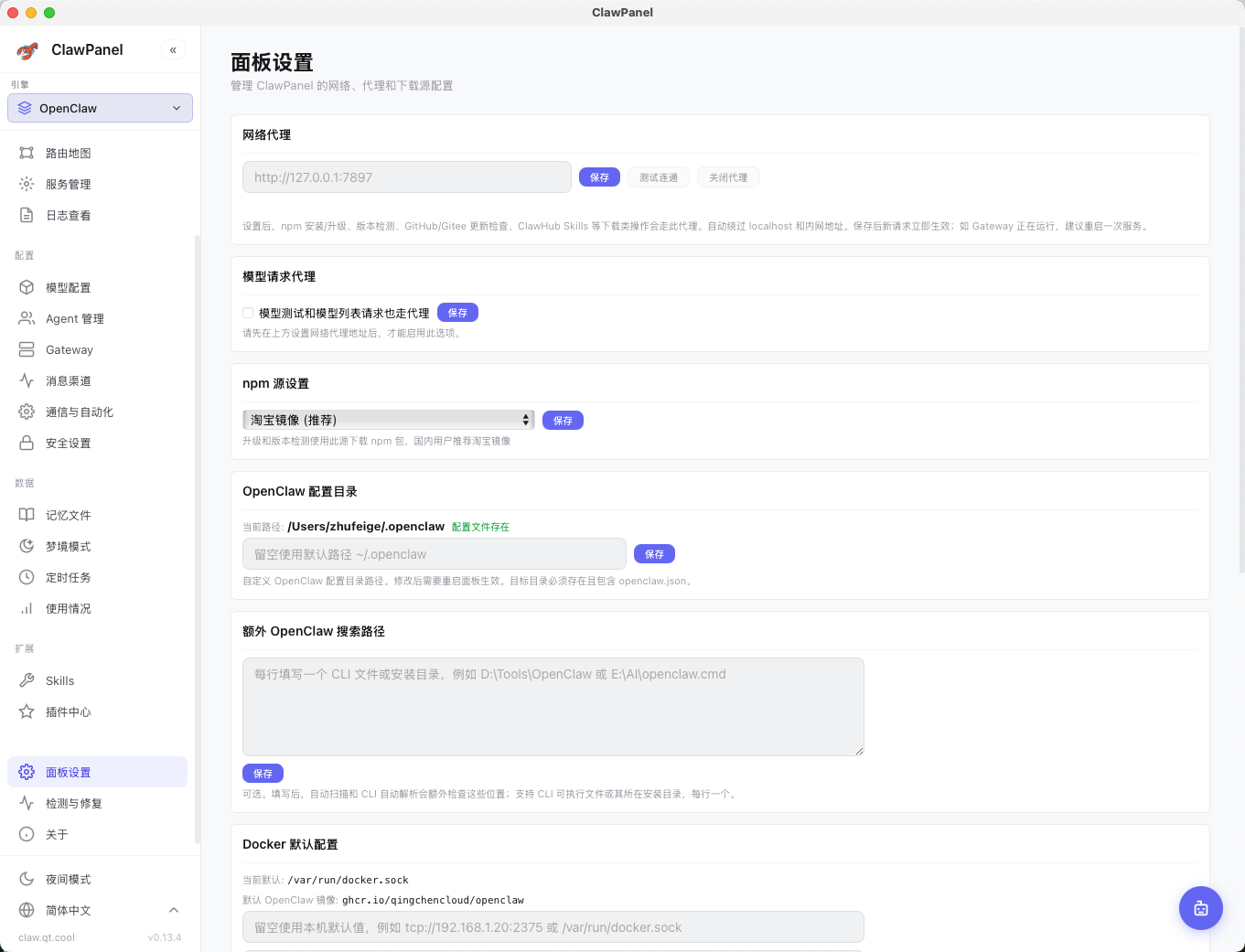This screenshot has height=952, width=1245.
Task: Go to the 模型配置 menu item
Action: [68, 287]
